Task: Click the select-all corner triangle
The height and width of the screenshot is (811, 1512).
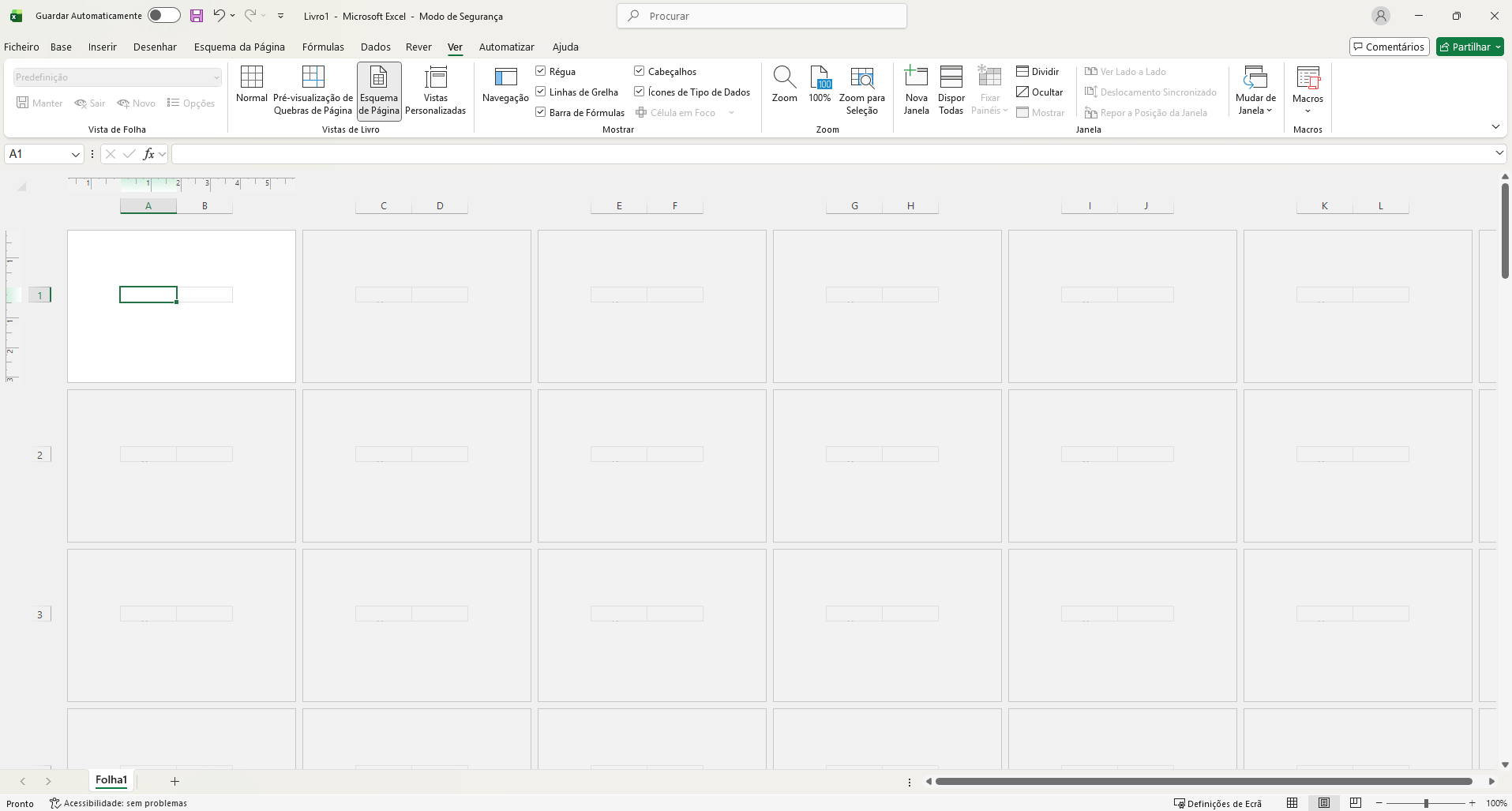Action: tap(22, 187)
